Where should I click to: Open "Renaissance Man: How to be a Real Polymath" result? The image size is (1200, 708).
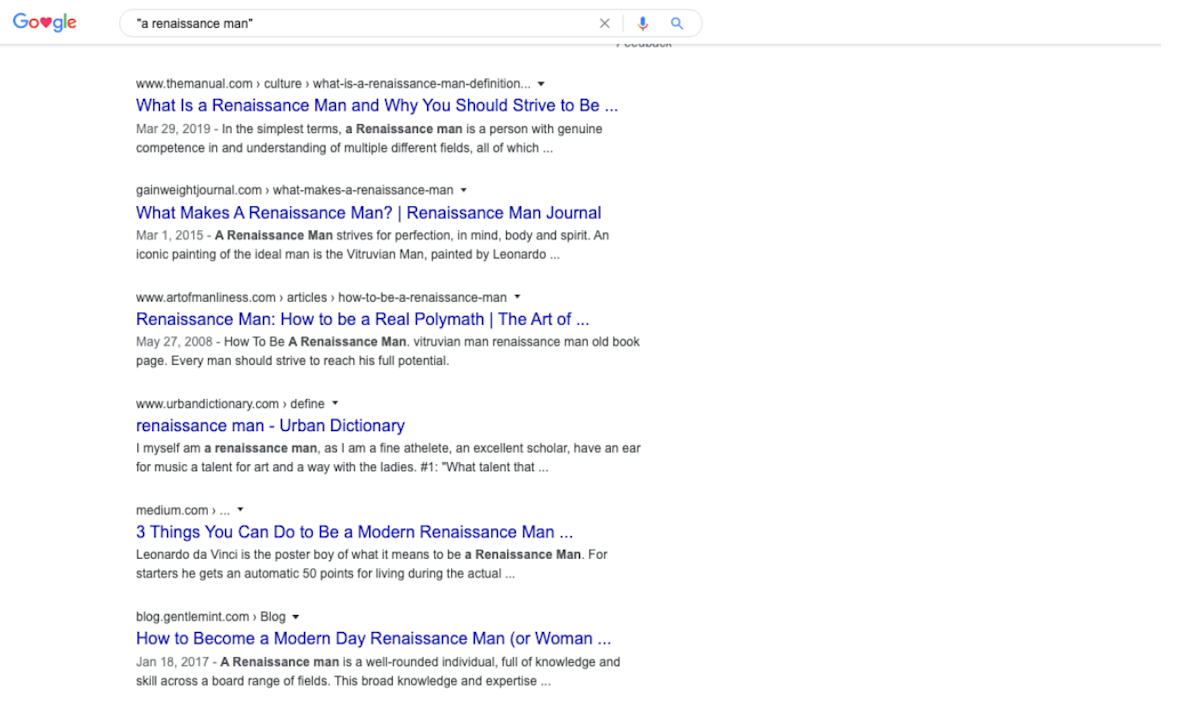[x=363, y=319]
